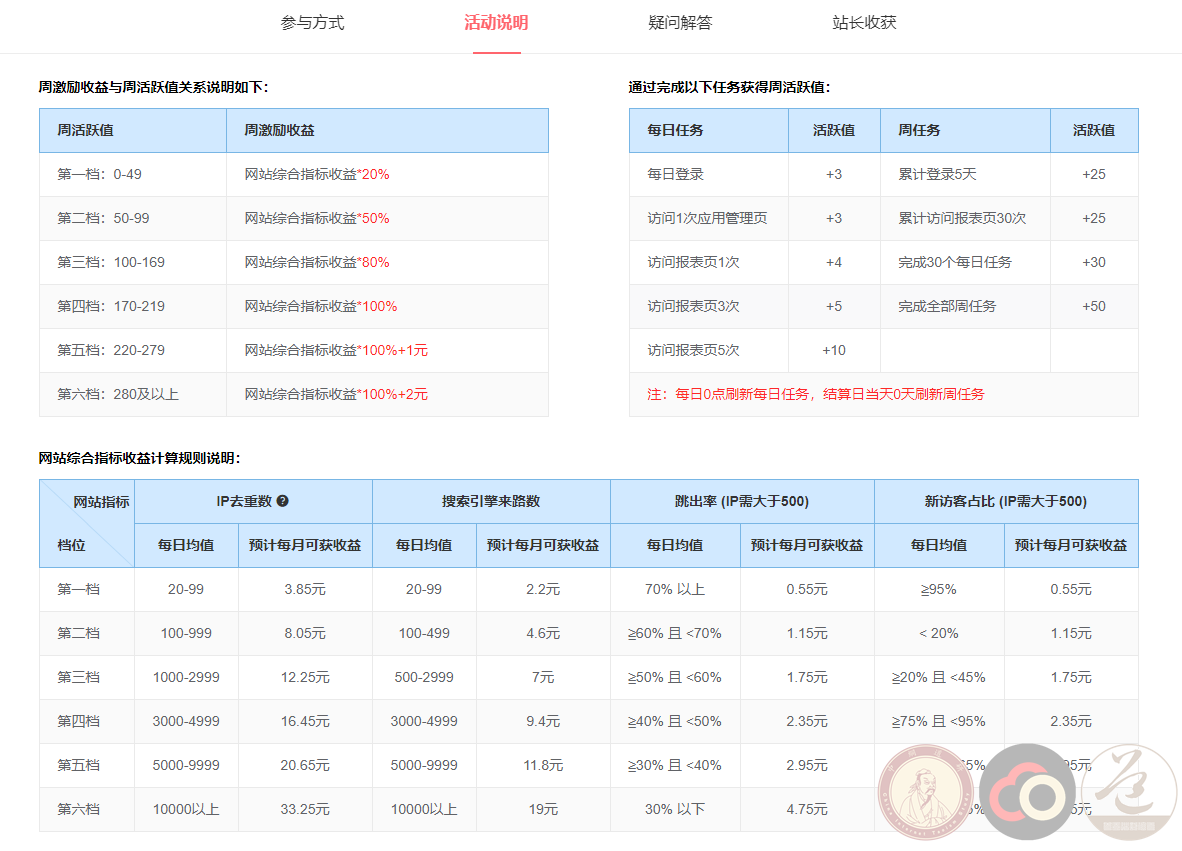Select the 100-999 daily average cell
Image resolution: width=1182 pixels, height=851 pixels.
pos(186,633)
